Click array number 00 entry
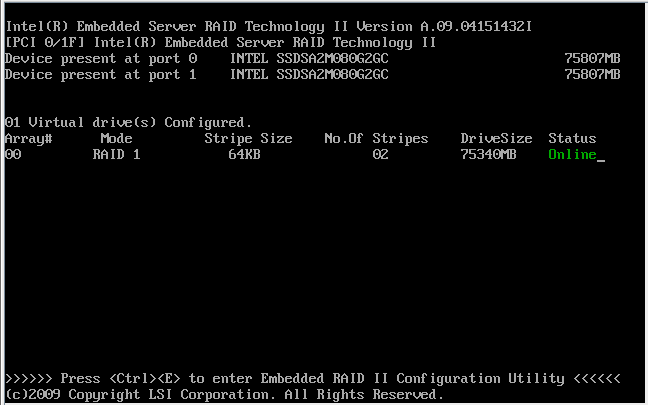 pyautogui.click(x=13, y=155)
